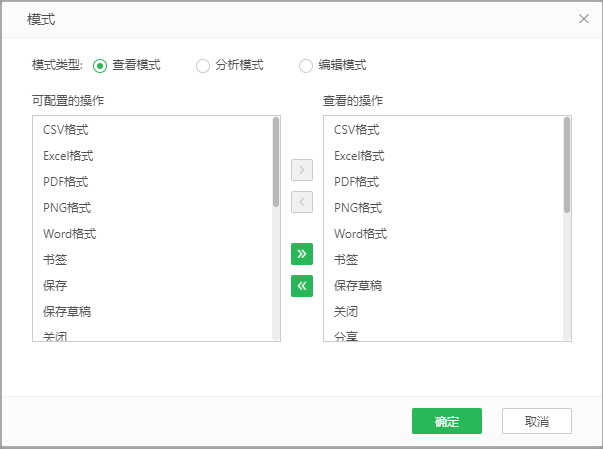Select the 编辑模式 radio button

(x=306, y=66)
